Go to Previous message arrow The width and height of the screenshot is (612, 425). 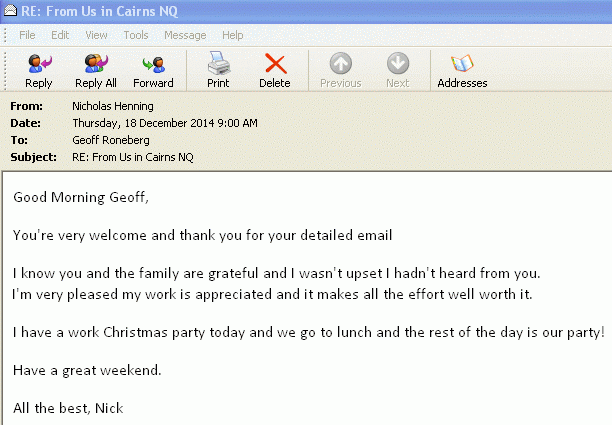tap(341, 71)
